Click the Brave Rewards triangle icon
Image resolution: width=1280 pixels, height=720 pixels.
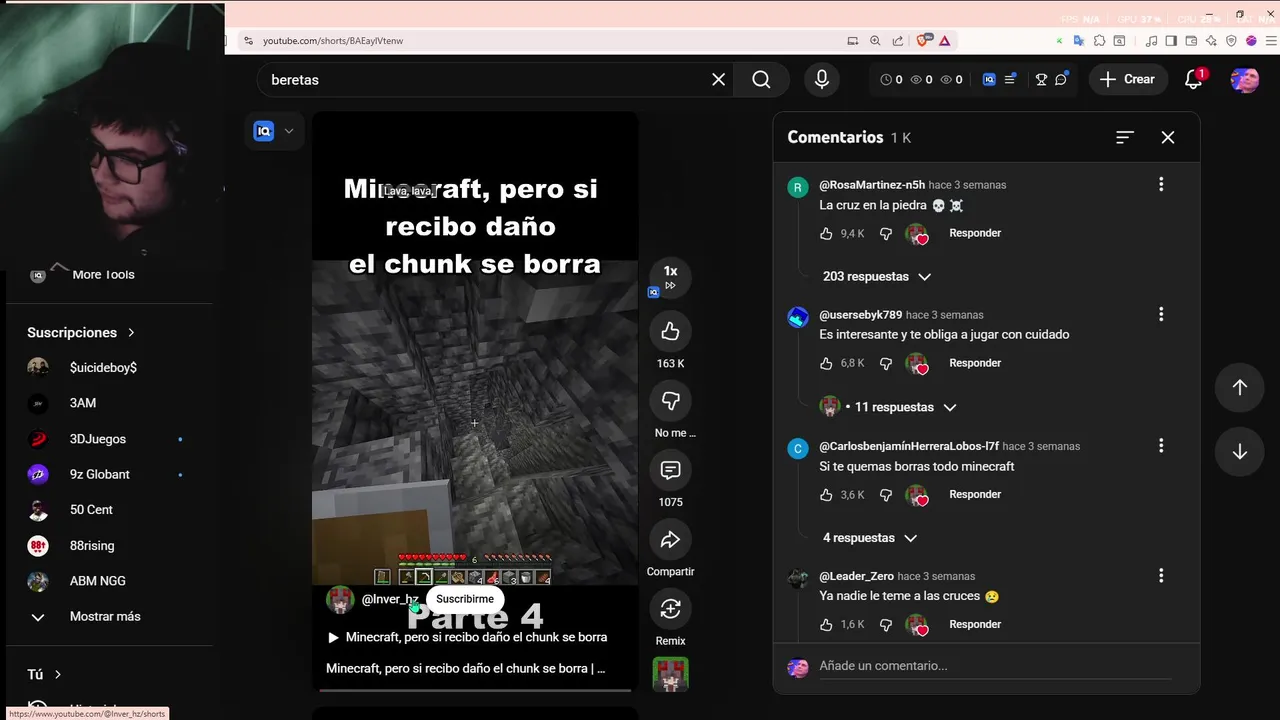[x=944, y=41]
